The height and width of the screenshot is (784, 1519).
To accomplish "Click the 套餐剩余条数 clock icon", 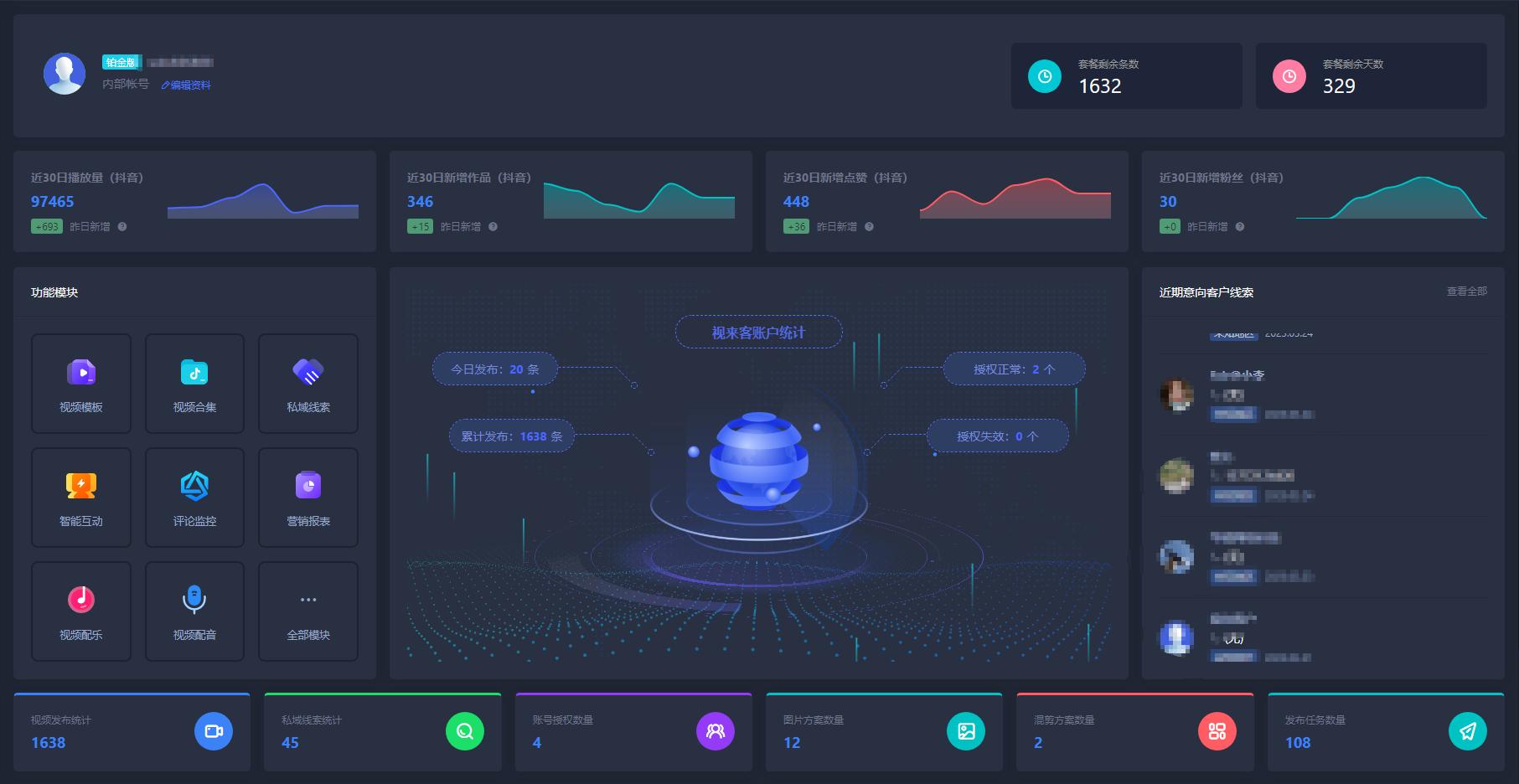I will point(1044,76).
